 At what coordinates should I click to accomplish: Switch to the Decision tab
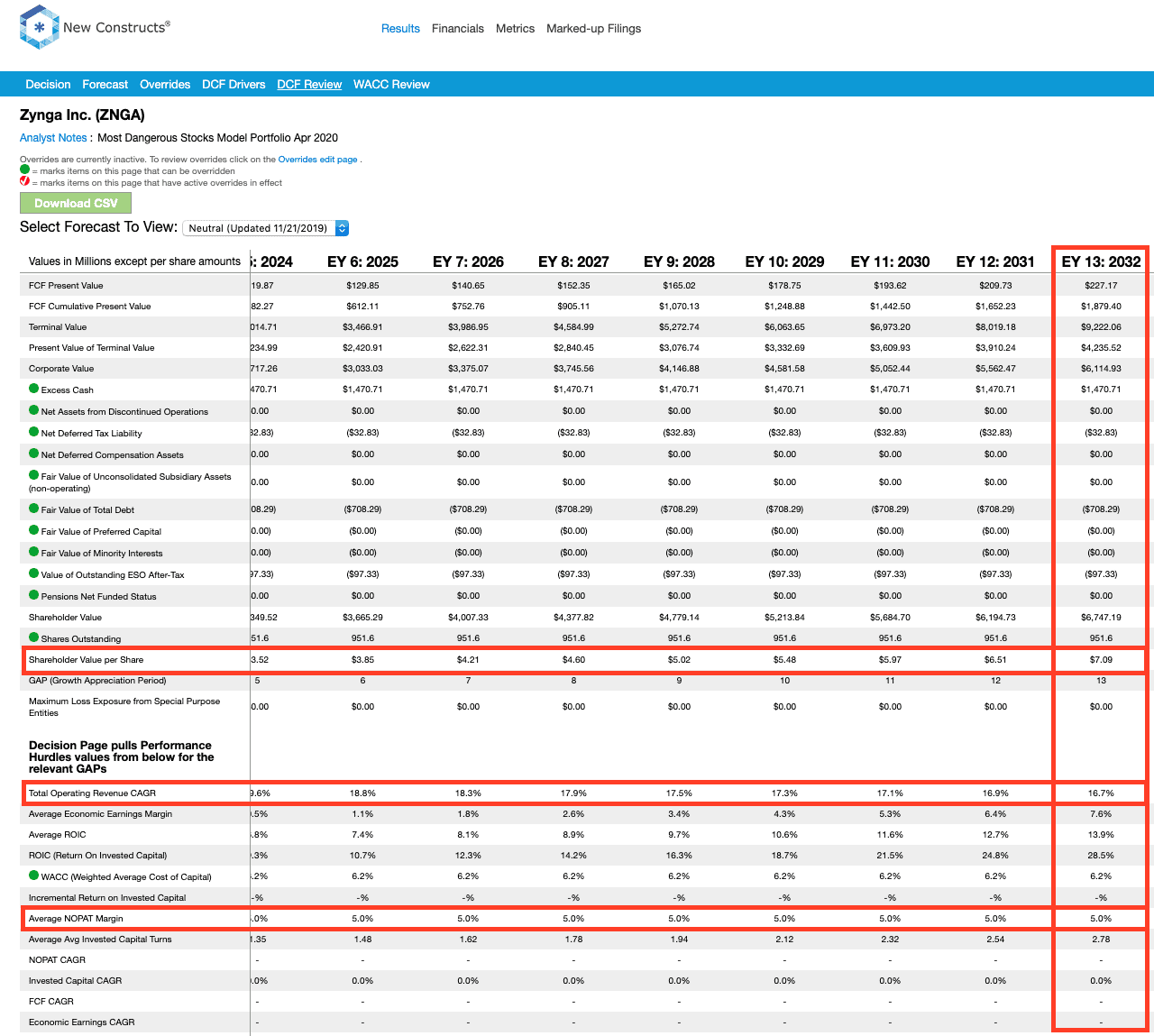click(x=48, y=84)
